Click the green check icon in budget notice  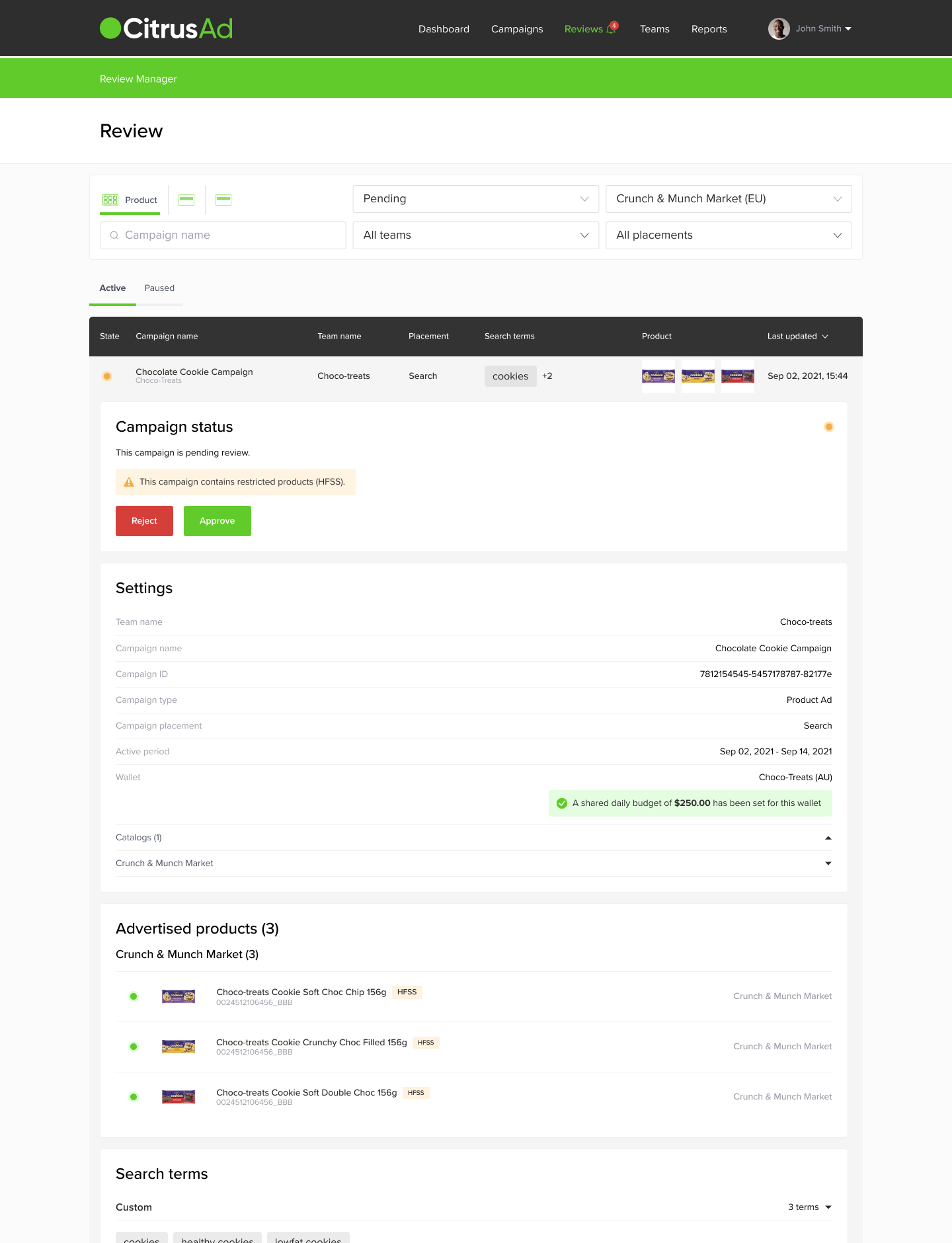(x=562, y=803)
